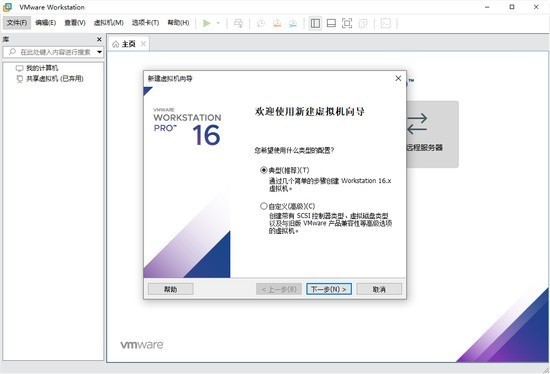Close the 新建虚拟机向导 dialog
The width and height of the screenshot is (550, 374).
click(x=398, y=78)
